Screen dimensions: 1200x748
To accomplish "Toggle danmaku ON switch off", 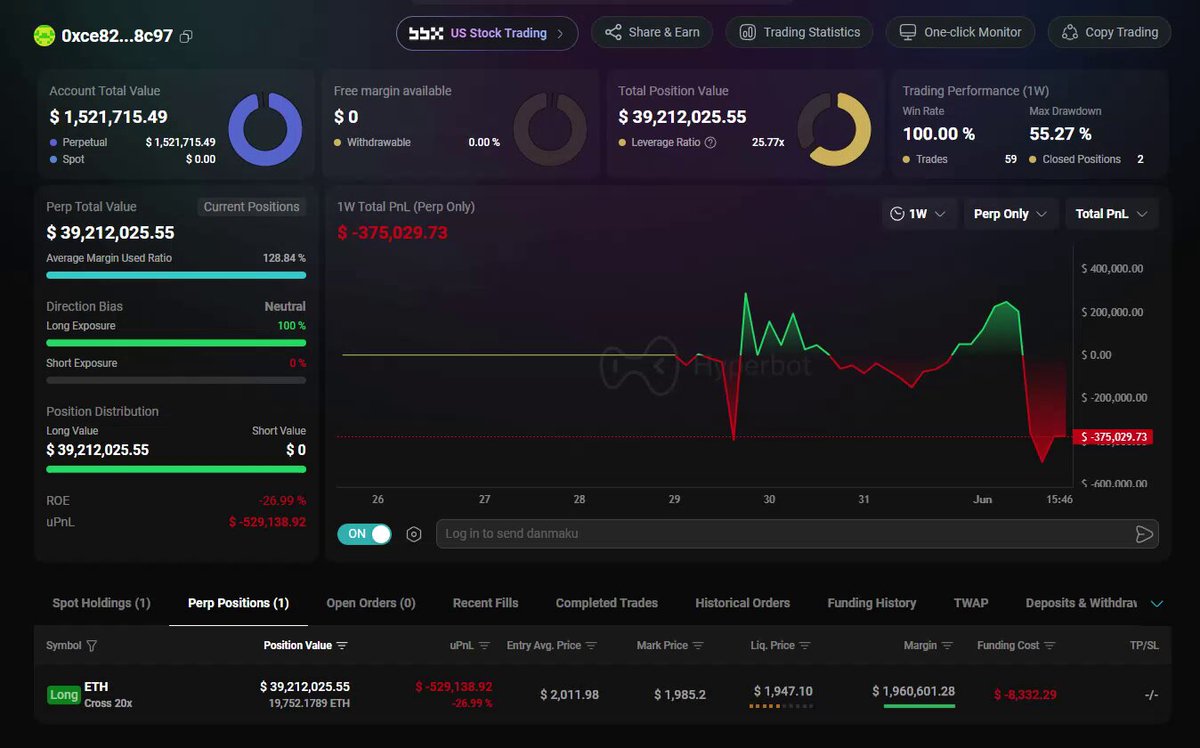I will [x=365, y=534].
